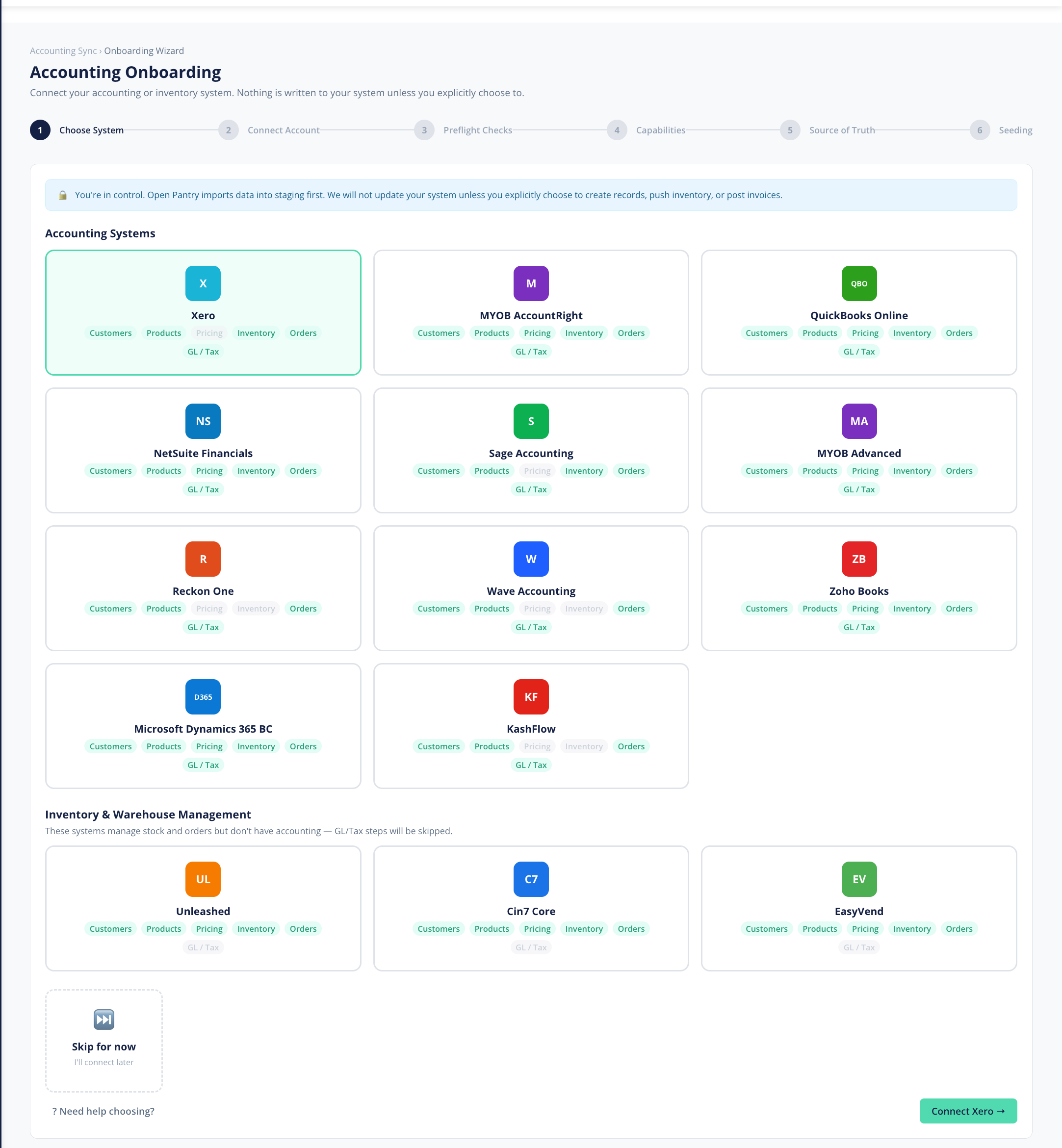The height and width of the screenshot is (1148, 1062).
Task: Click the Inventory tag on Microsoft Dynamics
Action: (x=256, y=747)
